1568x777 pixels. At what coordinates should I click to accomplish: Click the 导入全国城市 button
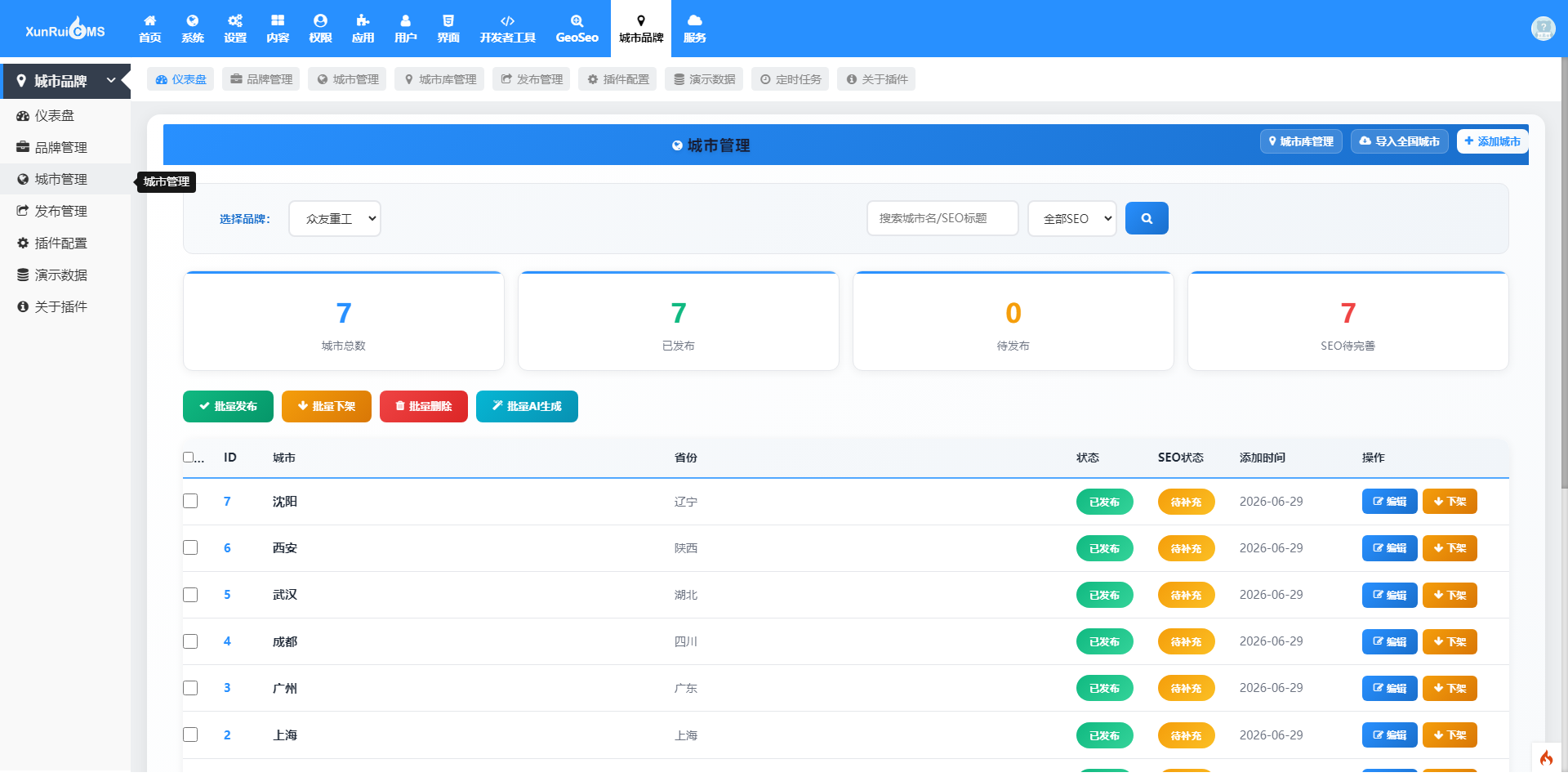[x=1399, y=141]
